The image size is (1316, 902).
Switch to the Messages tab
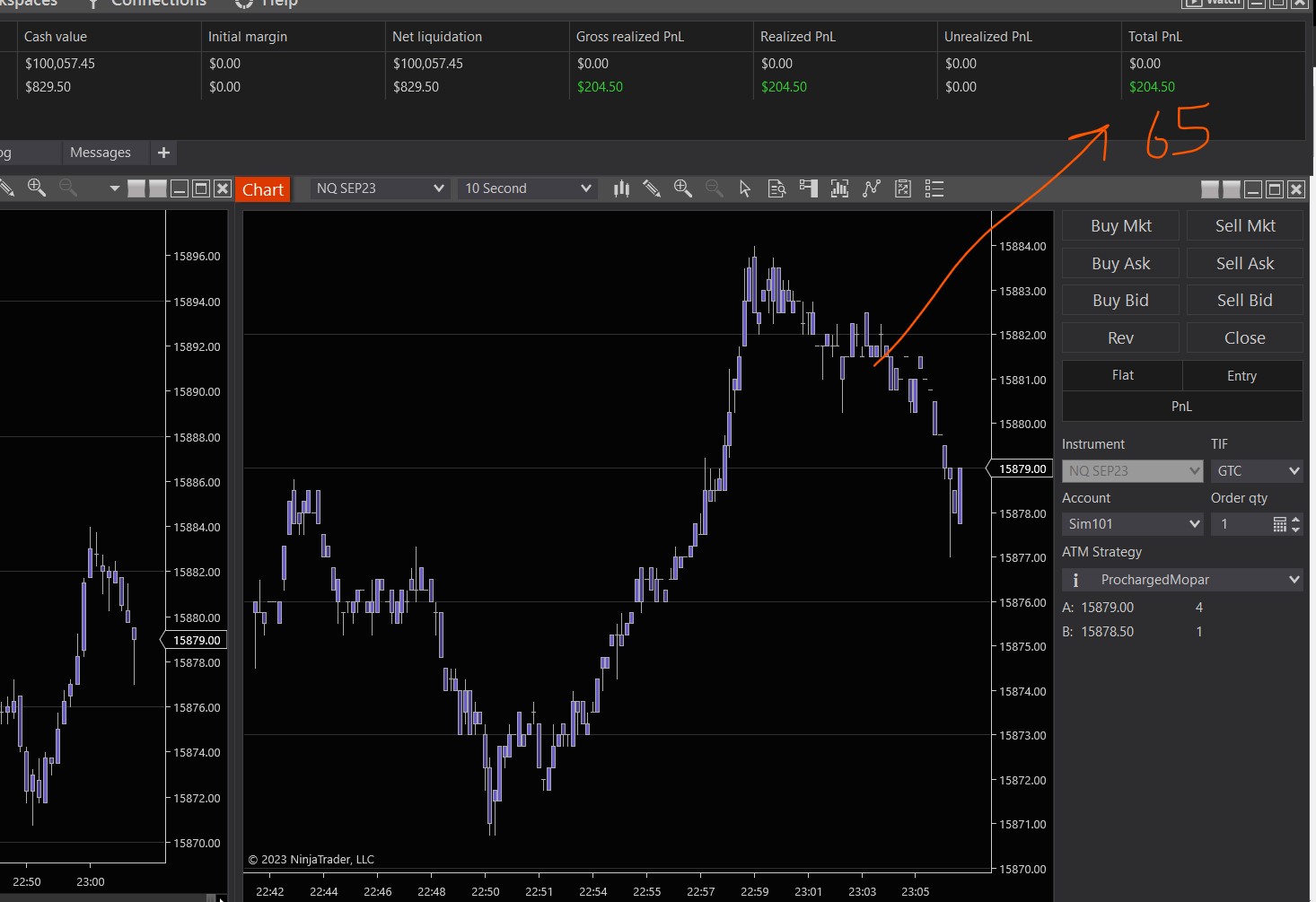click(101, 153)
